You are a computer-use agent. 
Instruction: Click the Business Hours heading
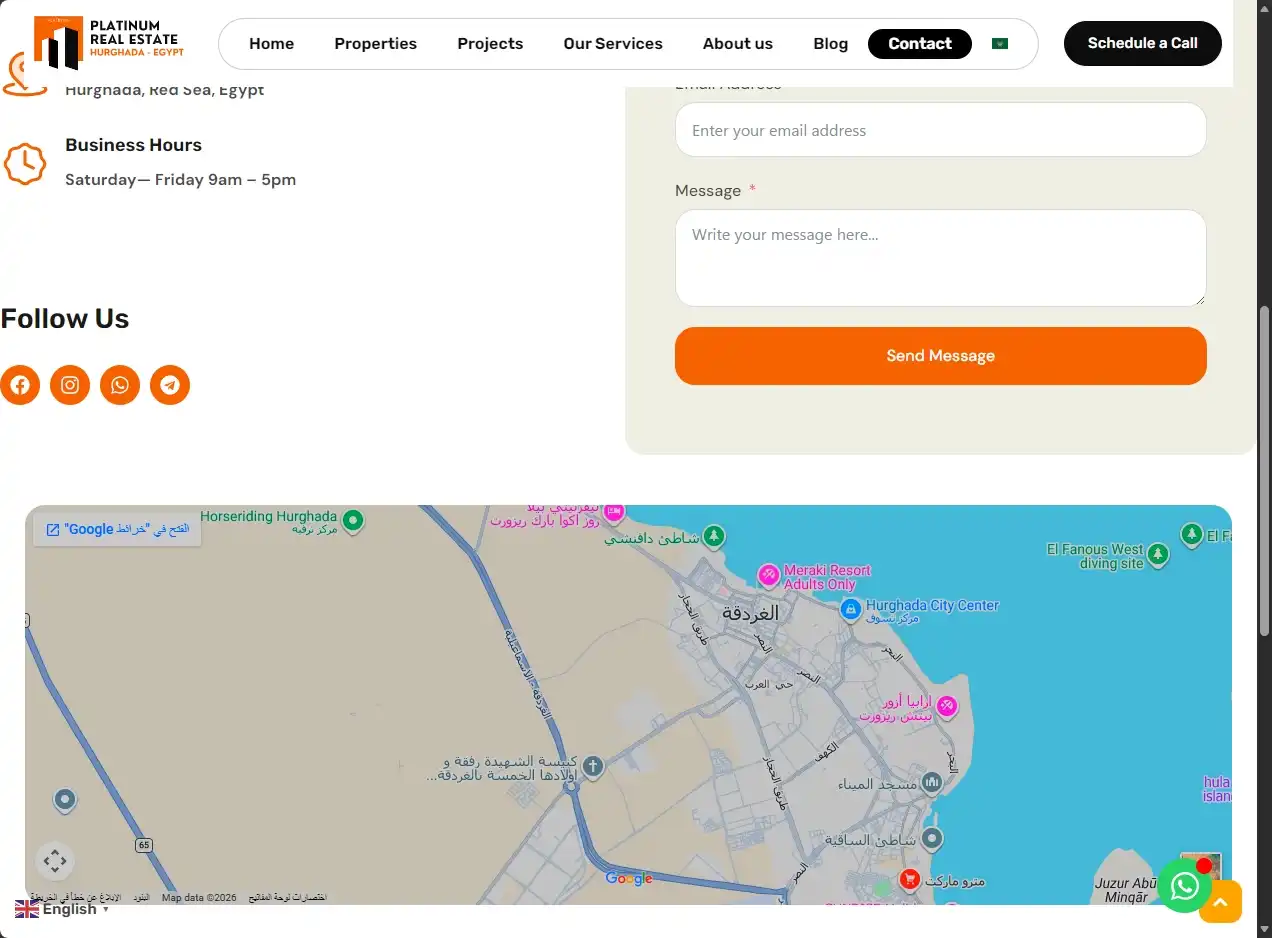133,145
